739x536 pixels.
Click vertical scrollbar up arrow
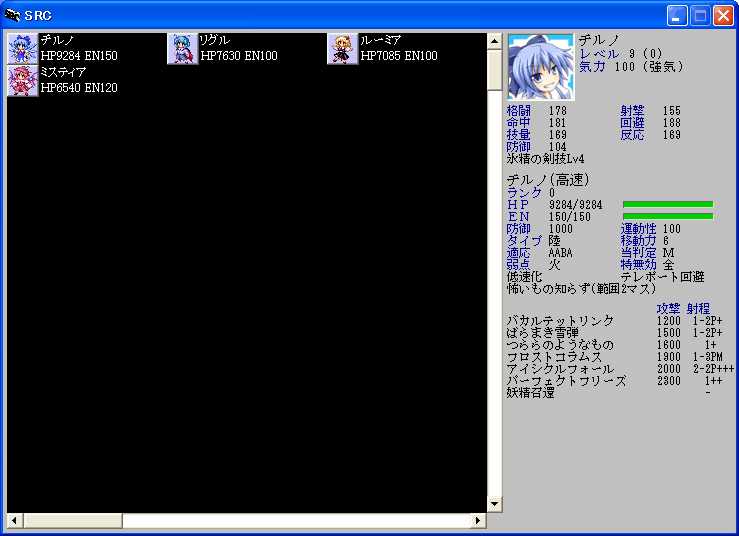(494, 41)
